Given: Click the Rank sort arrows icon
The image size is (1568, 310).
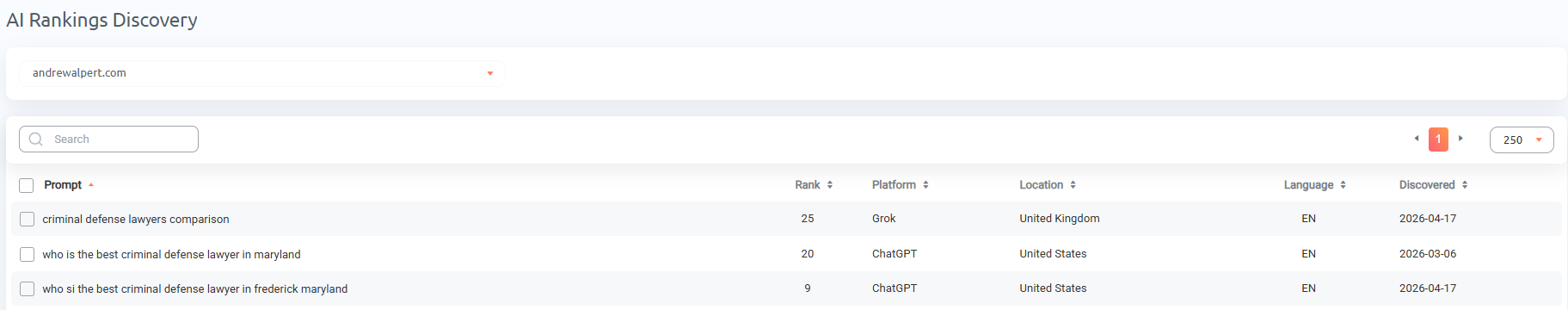Looking at the screenshot, I should pos(830,185).
